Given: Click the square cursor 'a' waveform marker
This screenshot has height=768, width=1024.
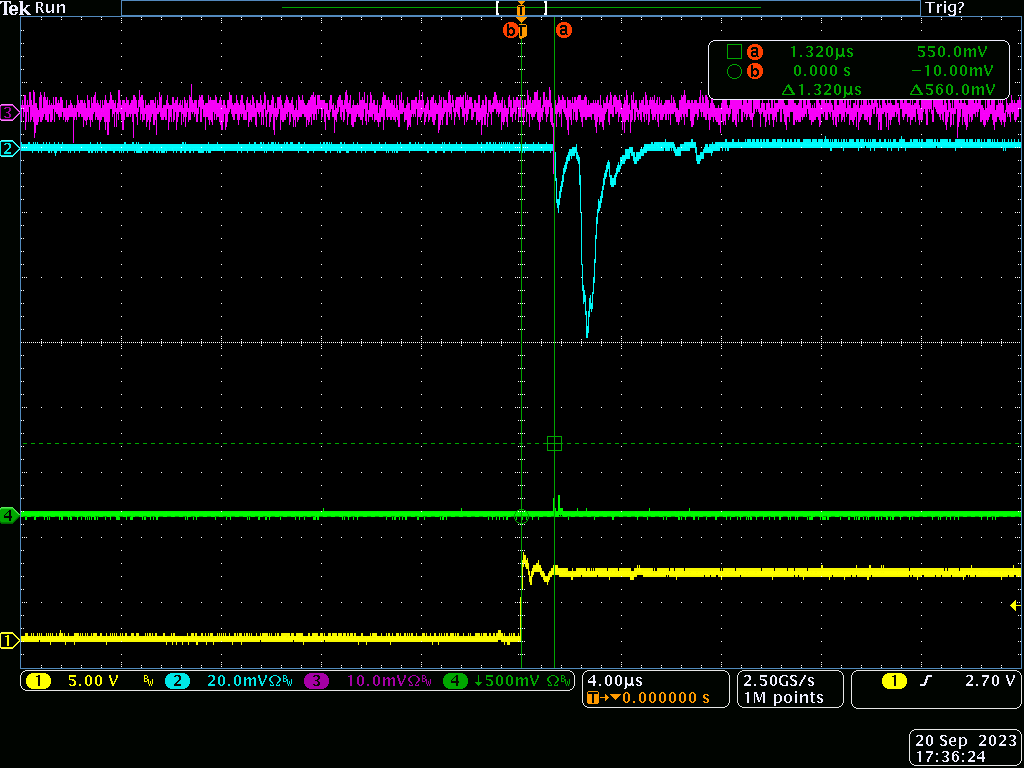Looking at the screenshot, I should pyautogui.click(x=555, y=444).
